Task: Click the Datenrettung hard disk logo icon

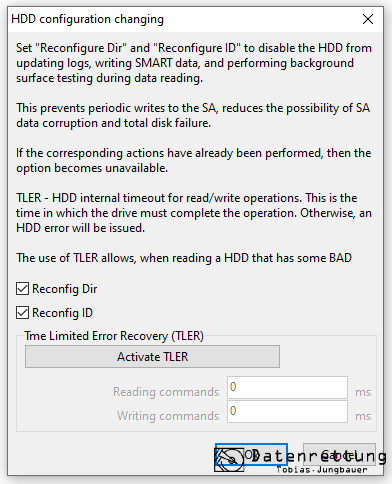Action: (x=229, y=460)
